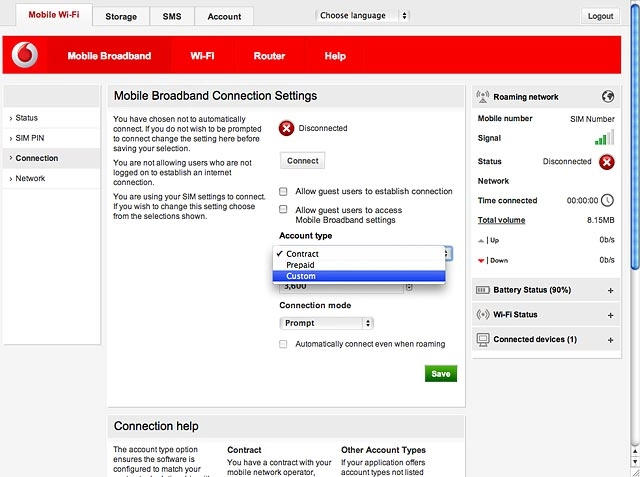Select Connection in the sidebar
The height and width of the screenshot is (477, 640).
point(51,158)
